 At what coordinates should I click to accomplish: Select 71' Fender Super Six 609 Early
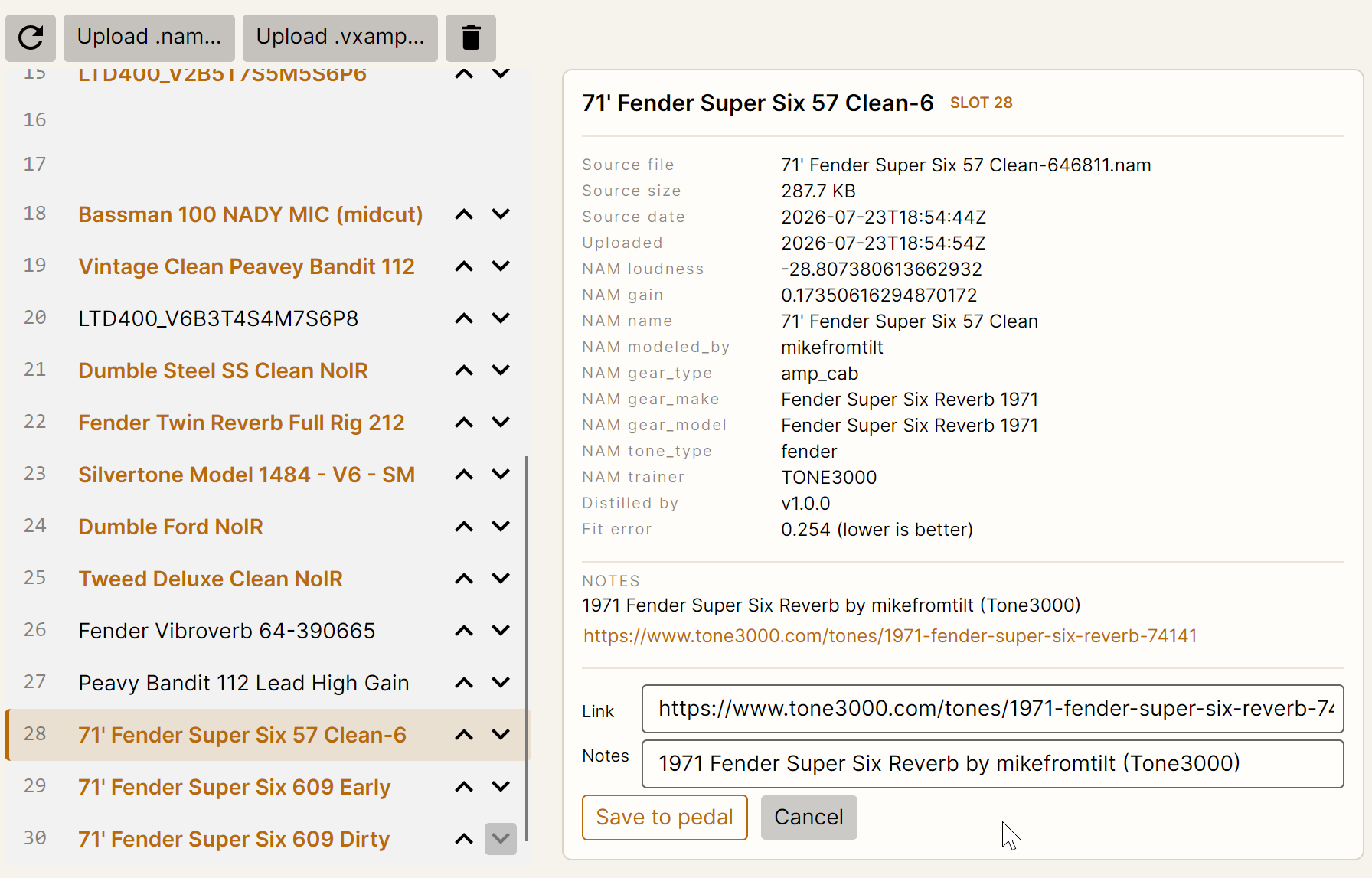[x=234, y=787]
